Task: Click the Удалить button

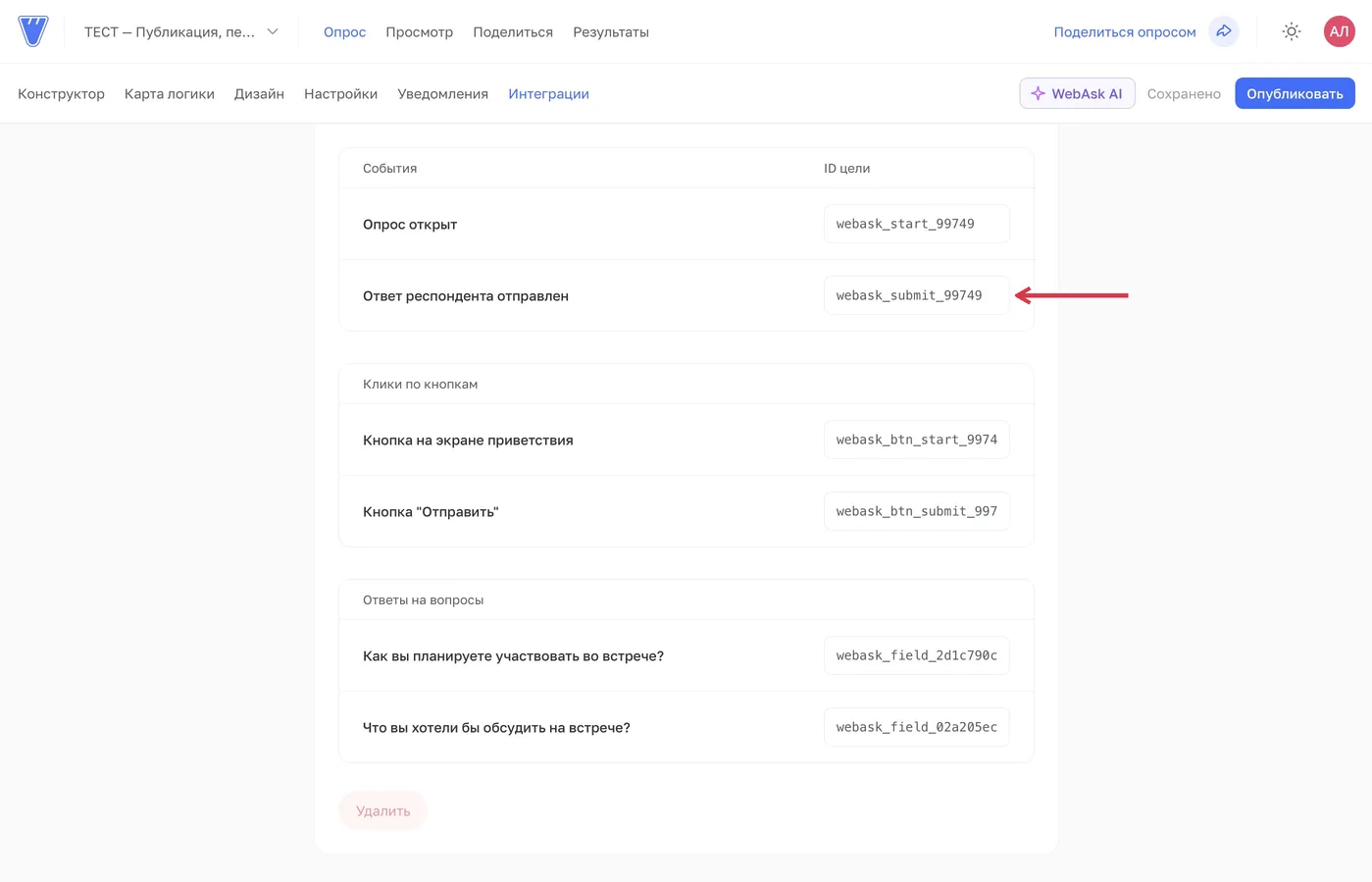Action: [x=383, y=810]
